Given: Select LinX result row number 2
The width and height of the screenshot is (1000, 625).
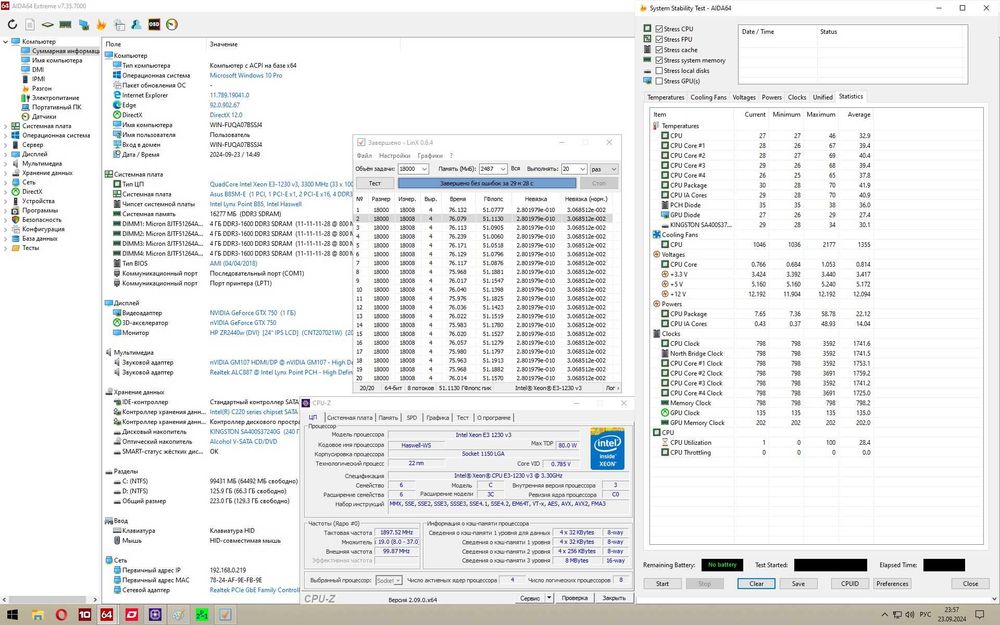Looking at the screenshot, I should [x=483, y=219].
